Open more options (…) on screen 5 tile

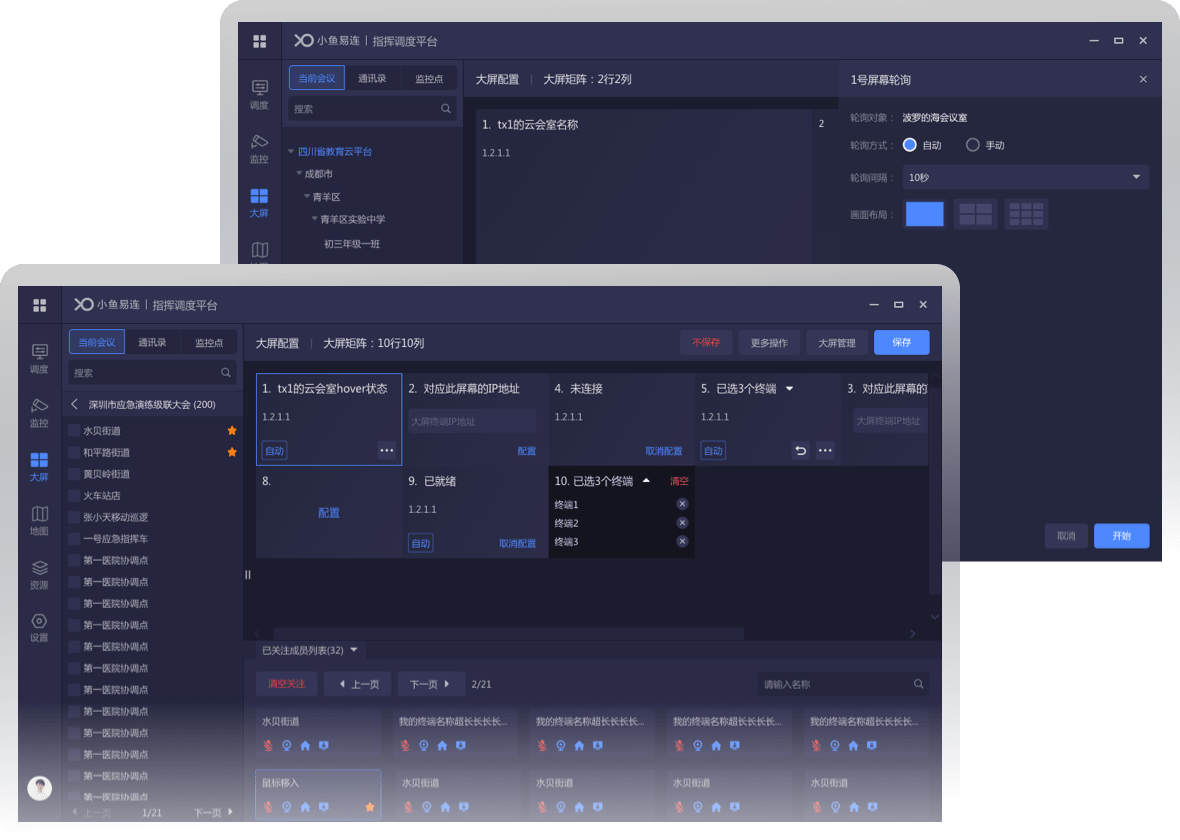825,450
